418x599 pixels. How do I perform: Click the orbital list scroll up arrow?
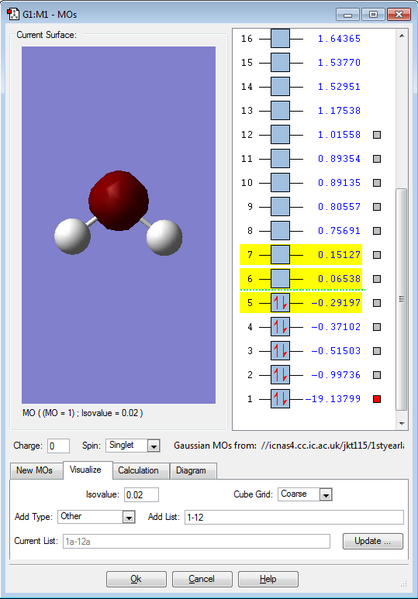click(402, 36)
